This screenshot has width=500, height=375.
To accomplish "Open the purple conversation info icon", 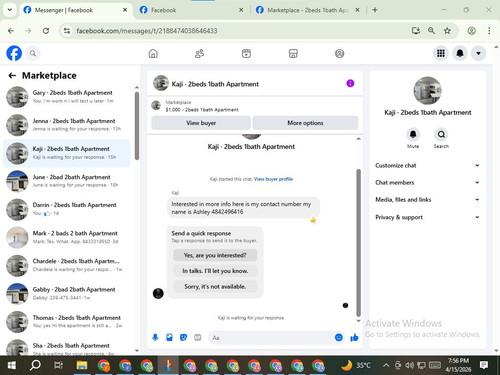I will 350,83.
